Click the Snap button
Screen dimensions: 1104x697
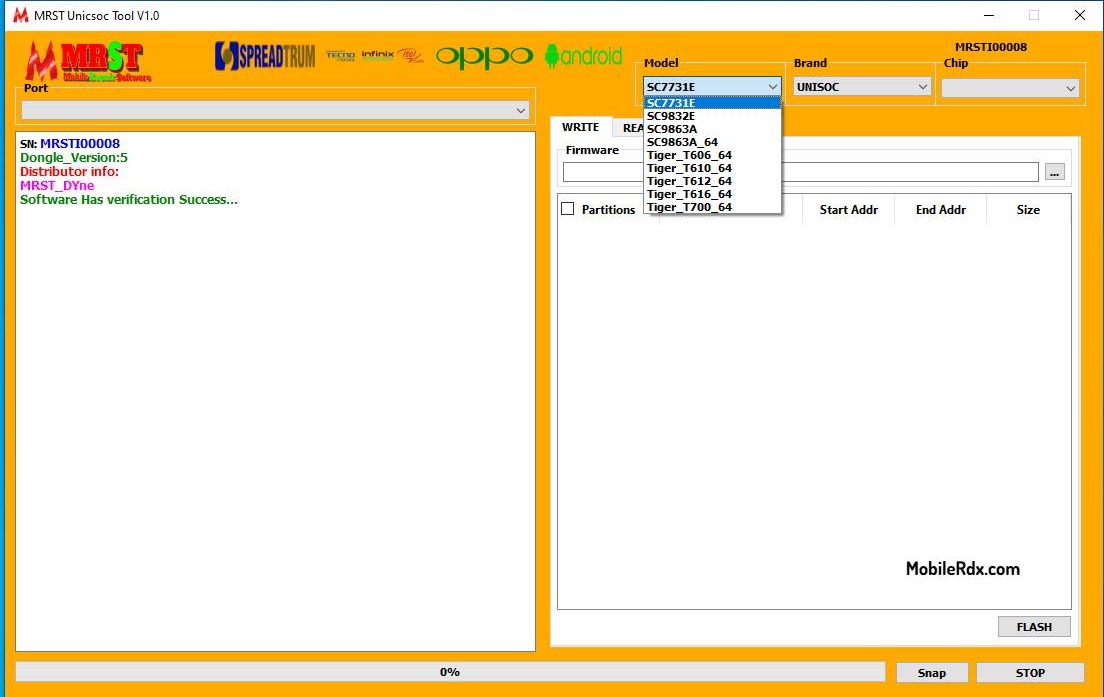[932, 673]
